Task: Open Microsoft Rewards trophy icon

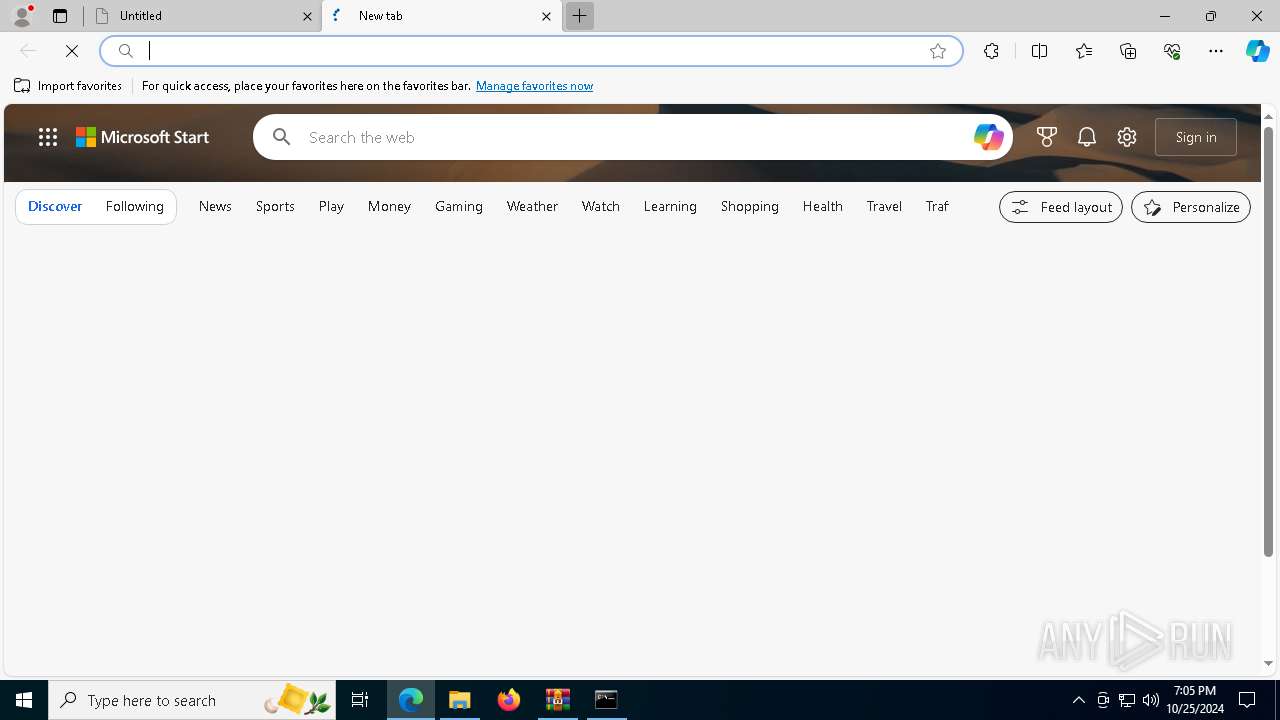Action: click(1047, 137)
